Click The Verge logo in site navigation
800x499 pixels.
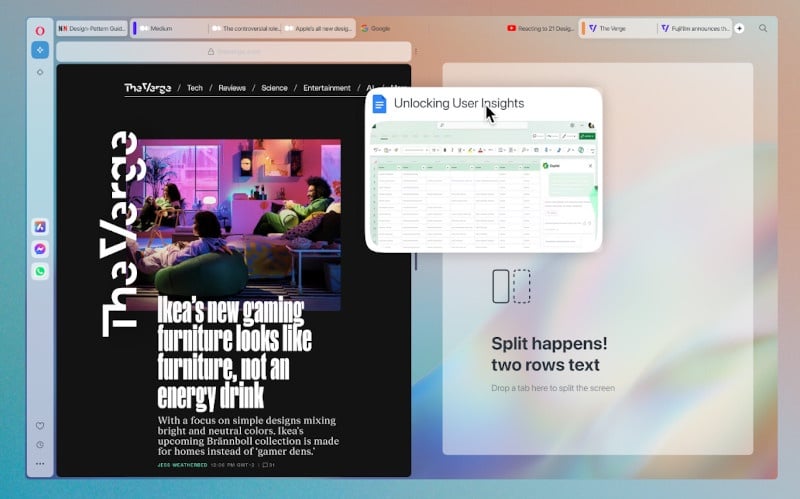click(148, 88)
